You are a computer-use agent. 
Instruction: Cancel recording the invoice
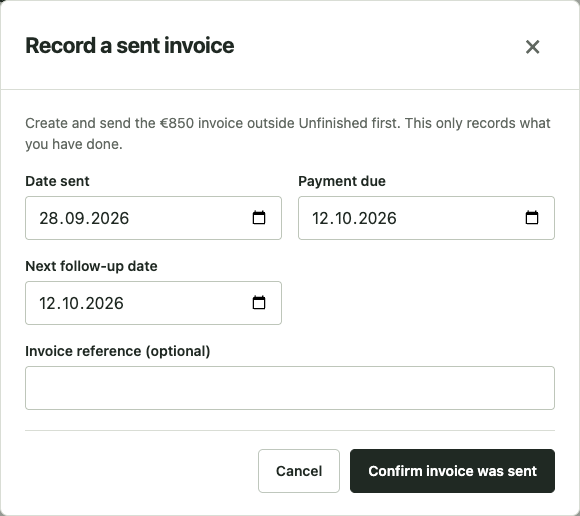(299, 471)
